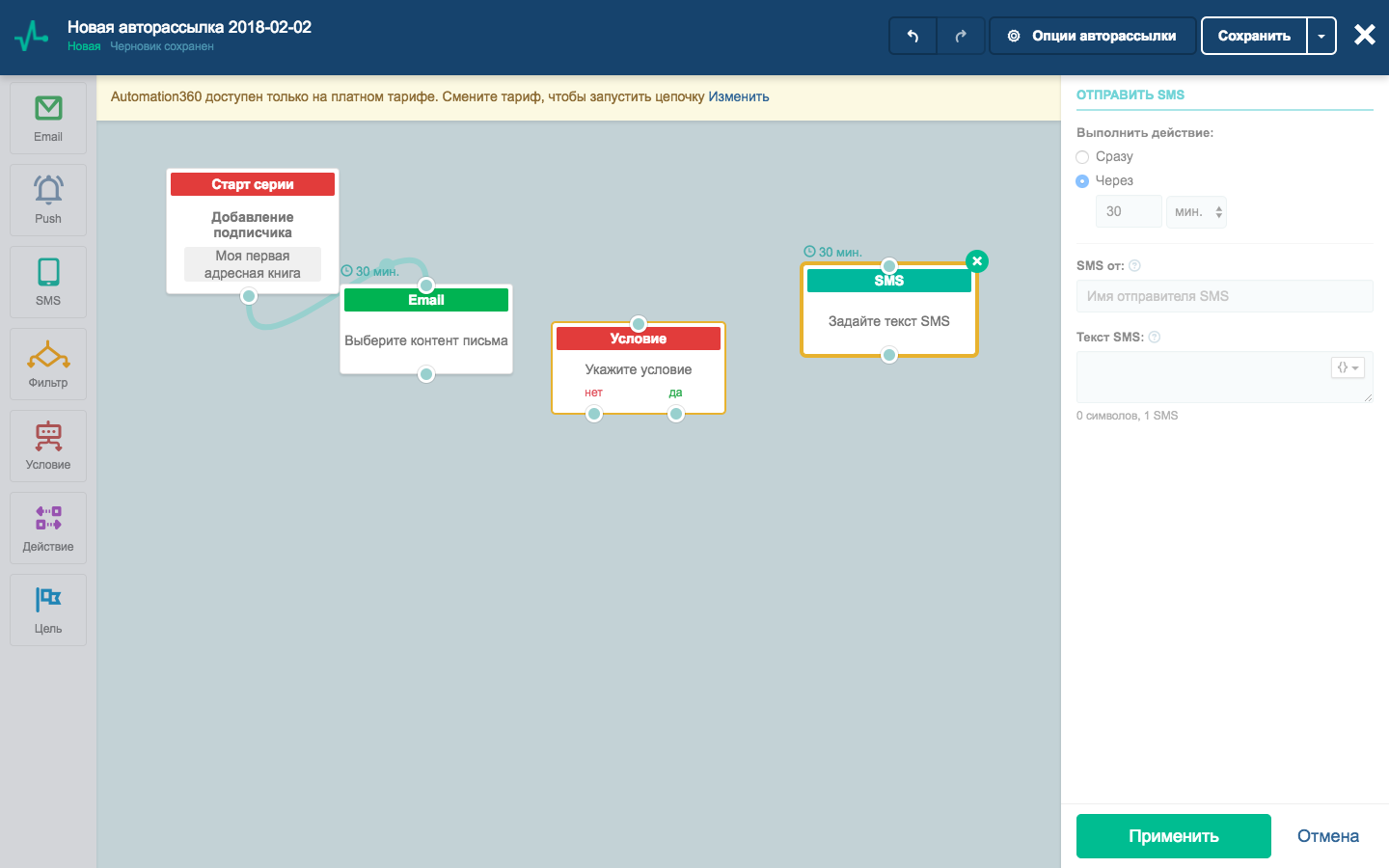
Task: Click the help icon beside Текст SMS
Action: 1155,338
